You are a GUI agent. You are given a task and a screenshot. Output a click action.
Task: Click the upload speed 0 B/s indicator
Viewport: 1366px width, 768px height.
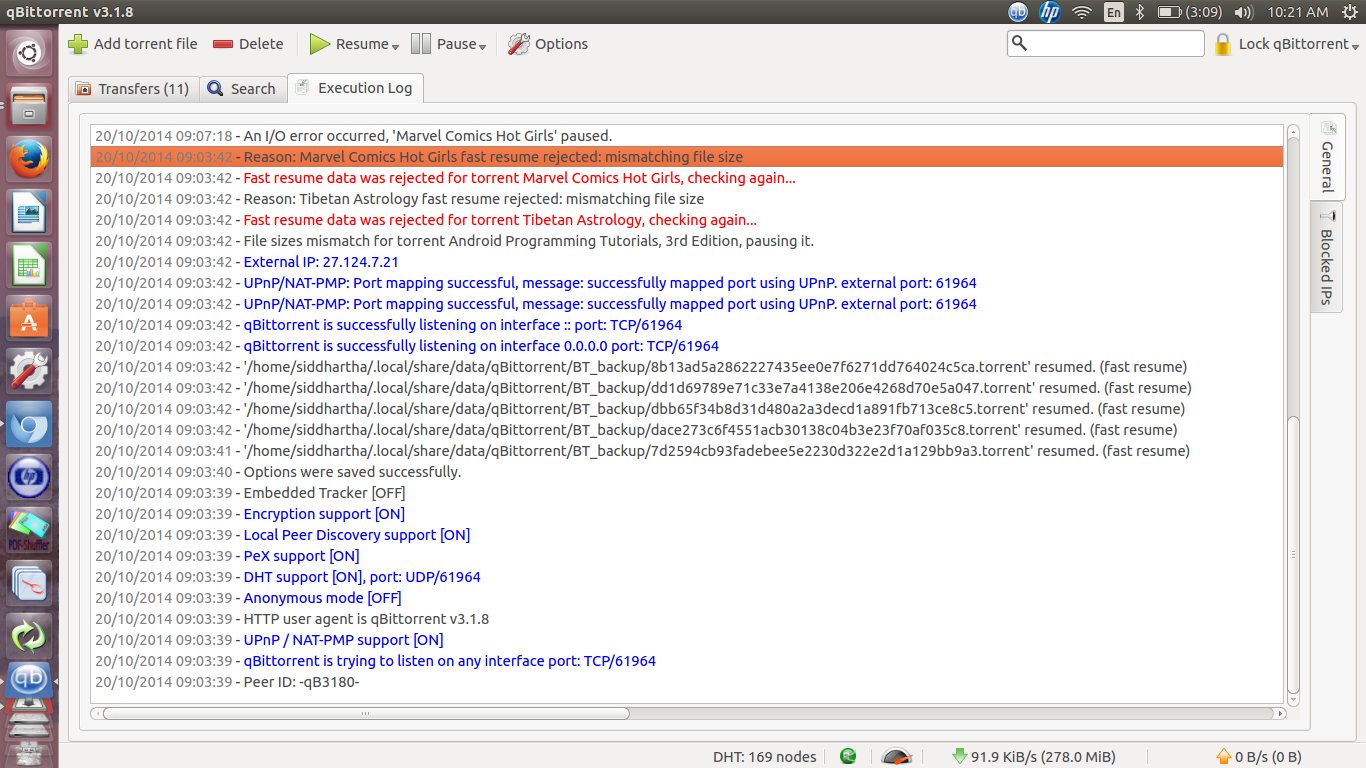(1259, 757)
